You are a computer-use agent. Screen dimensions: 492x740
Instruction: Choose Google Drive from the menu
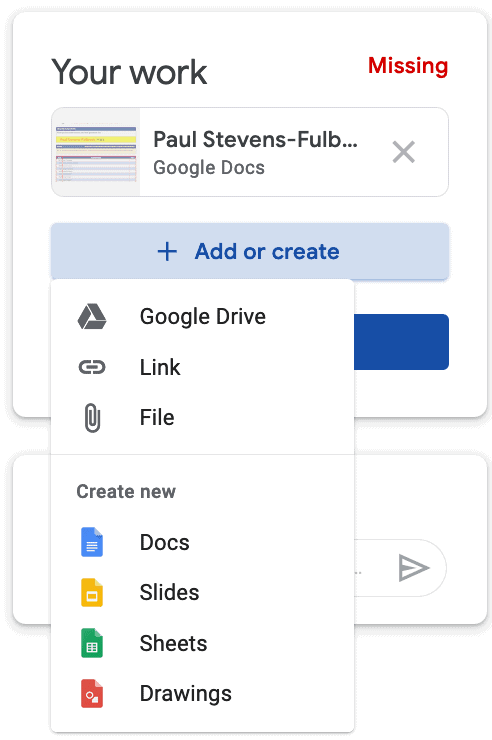[202, 317]
